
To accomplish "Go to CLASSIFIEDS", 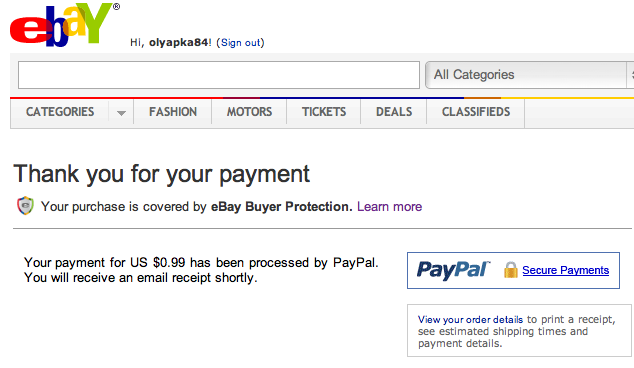I will [x=476, y=112].
